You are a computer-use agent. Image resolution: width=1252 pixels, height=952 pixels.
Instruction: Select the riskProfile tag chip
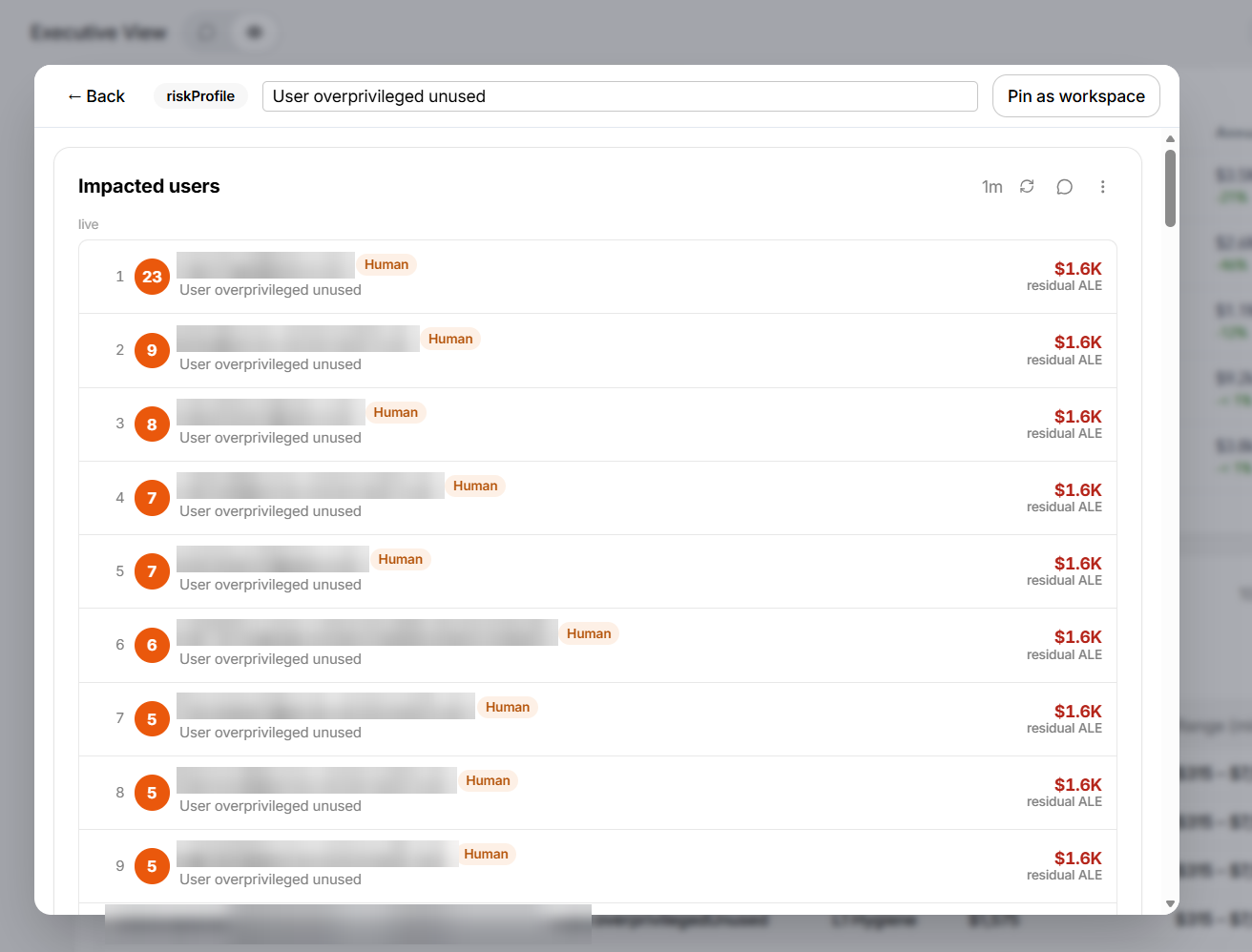point(200,96)
